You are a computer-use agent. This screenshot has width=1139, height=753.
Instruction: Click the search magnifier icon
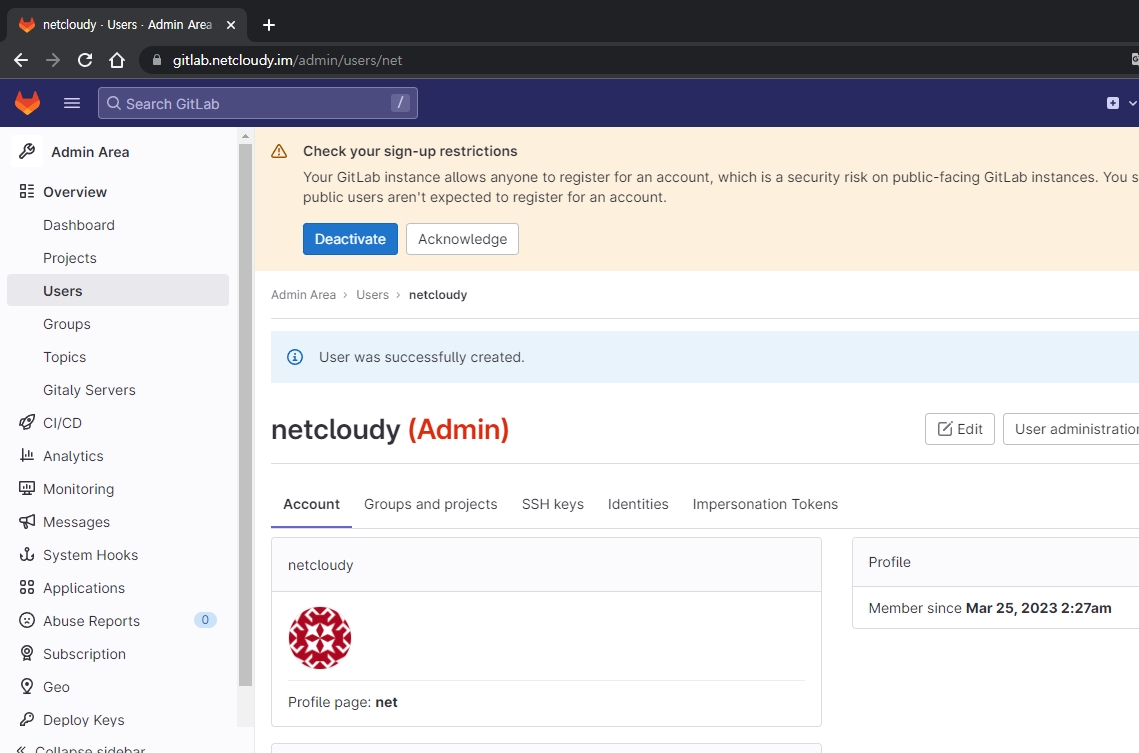pos(114,103)
